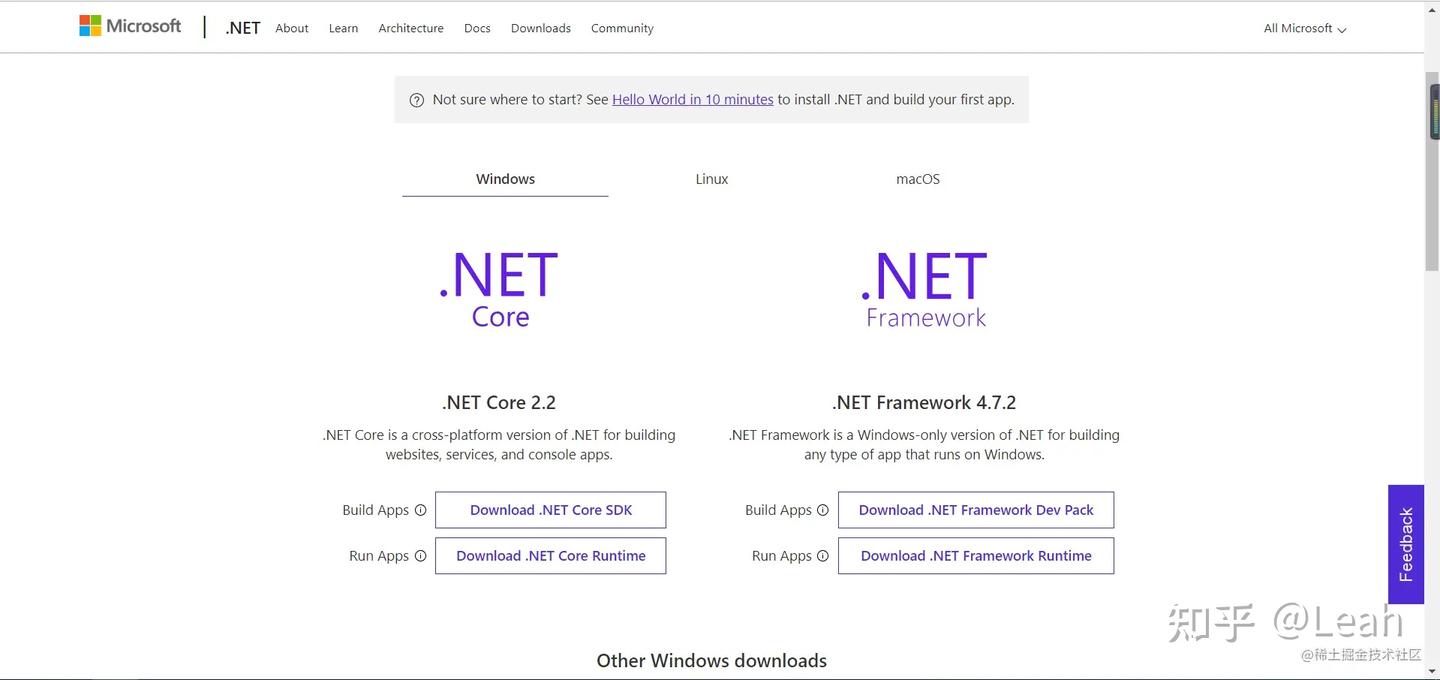The width and height of the screenshot is (1440, 680).
Task: Click the info icon next to Build Apps for Framework
Action: click(823, 509)
